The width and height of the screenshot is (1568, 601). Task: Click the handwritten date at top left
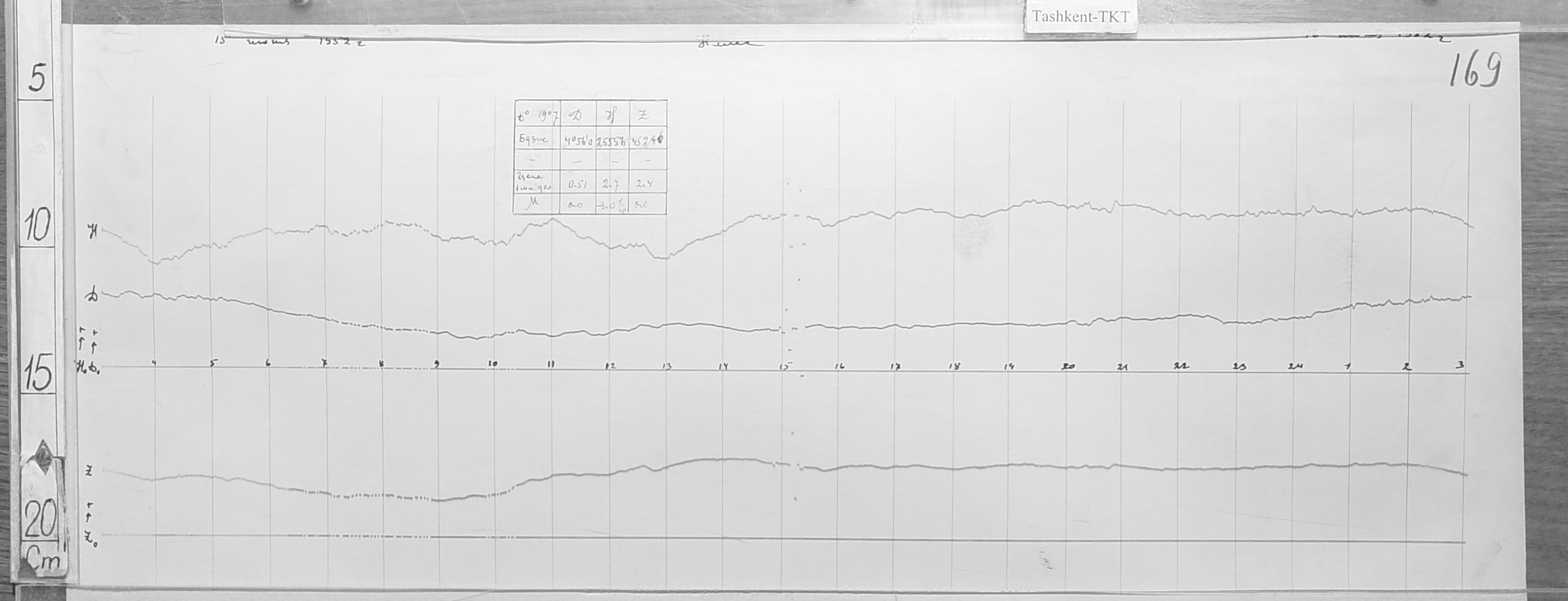(x=288, y=42)
